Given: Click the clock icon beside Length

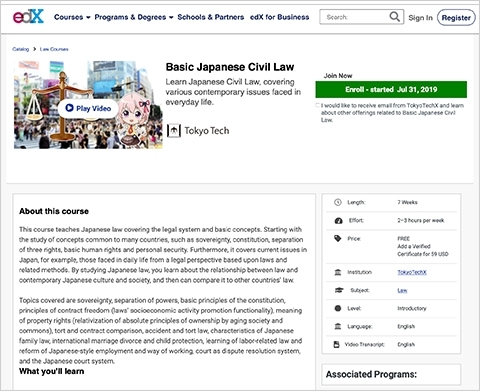Looking at the screenshot, I should click(x=338, y=202).
